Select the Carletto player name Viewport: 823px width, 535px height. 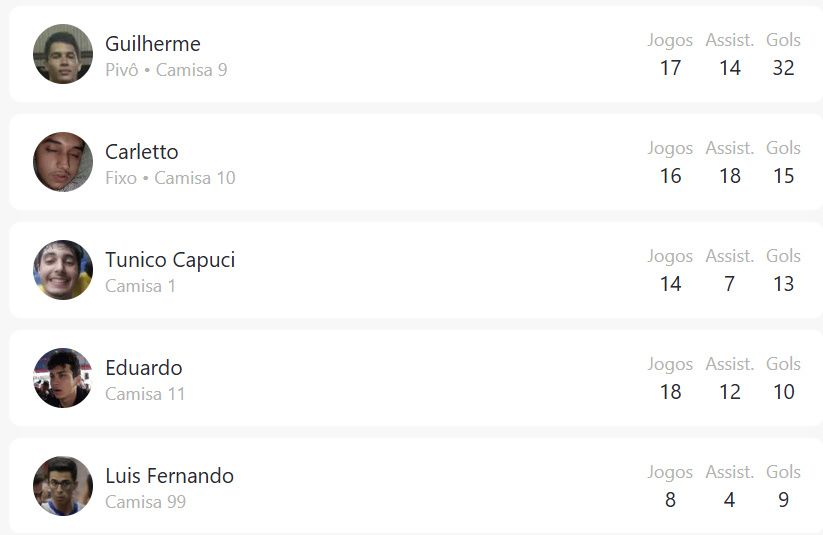click(142, 152)
